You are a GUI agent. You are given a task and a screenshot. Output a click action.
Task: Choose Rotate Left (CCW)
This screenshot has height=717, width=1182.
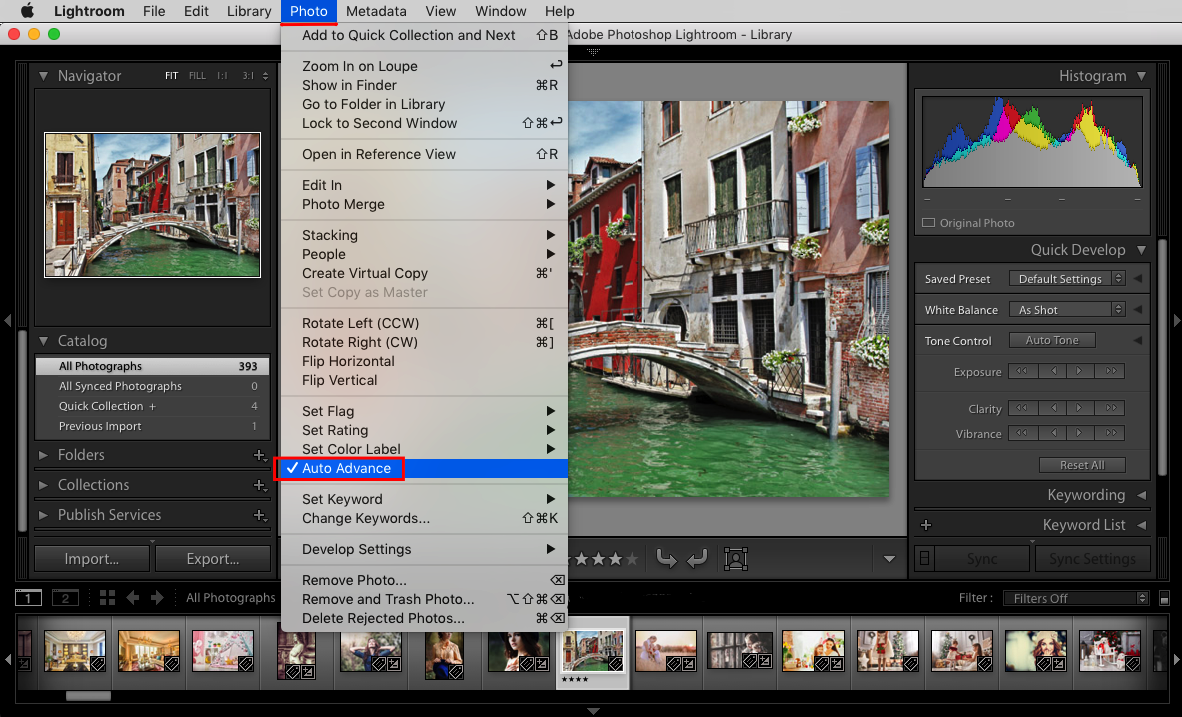click(424, 323)
